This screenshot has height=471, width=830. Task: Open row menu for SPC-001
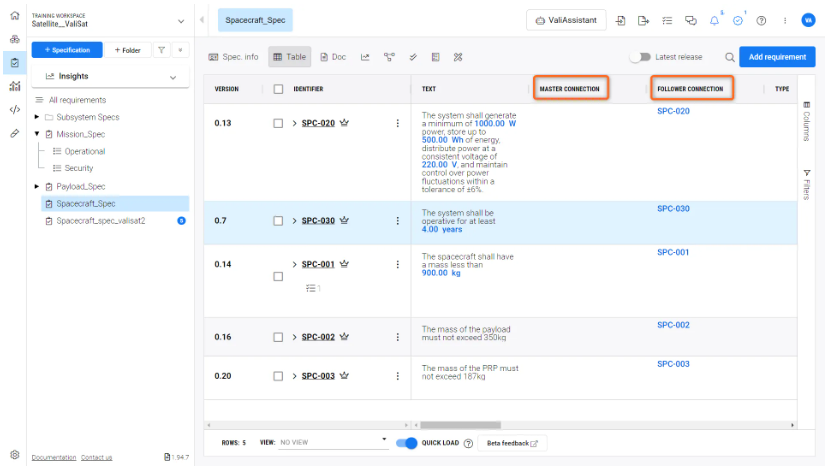tap(398, 265)
